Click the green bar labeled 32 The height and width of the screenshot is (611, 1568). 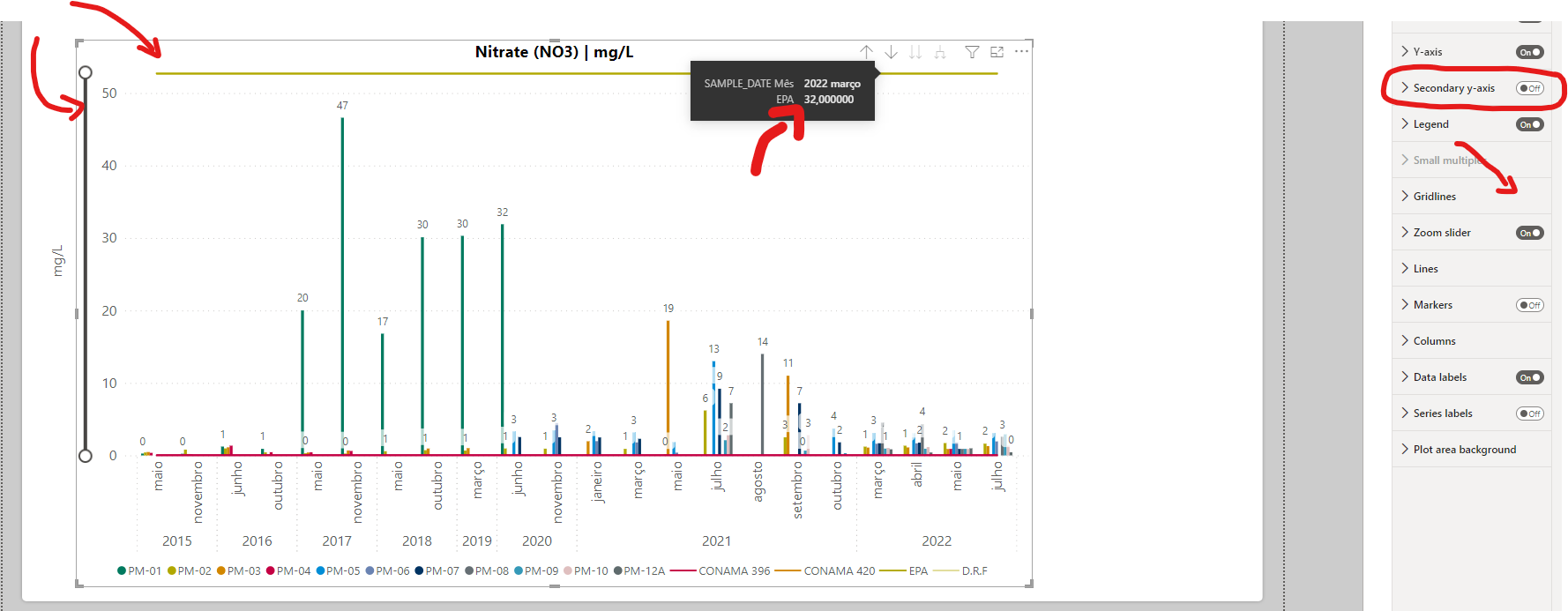(502, 339)
